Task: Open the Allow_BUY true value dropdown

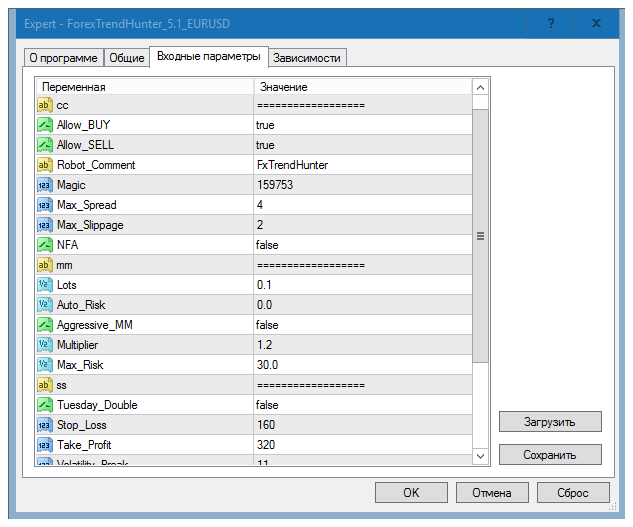Action: tap(360, 125)
